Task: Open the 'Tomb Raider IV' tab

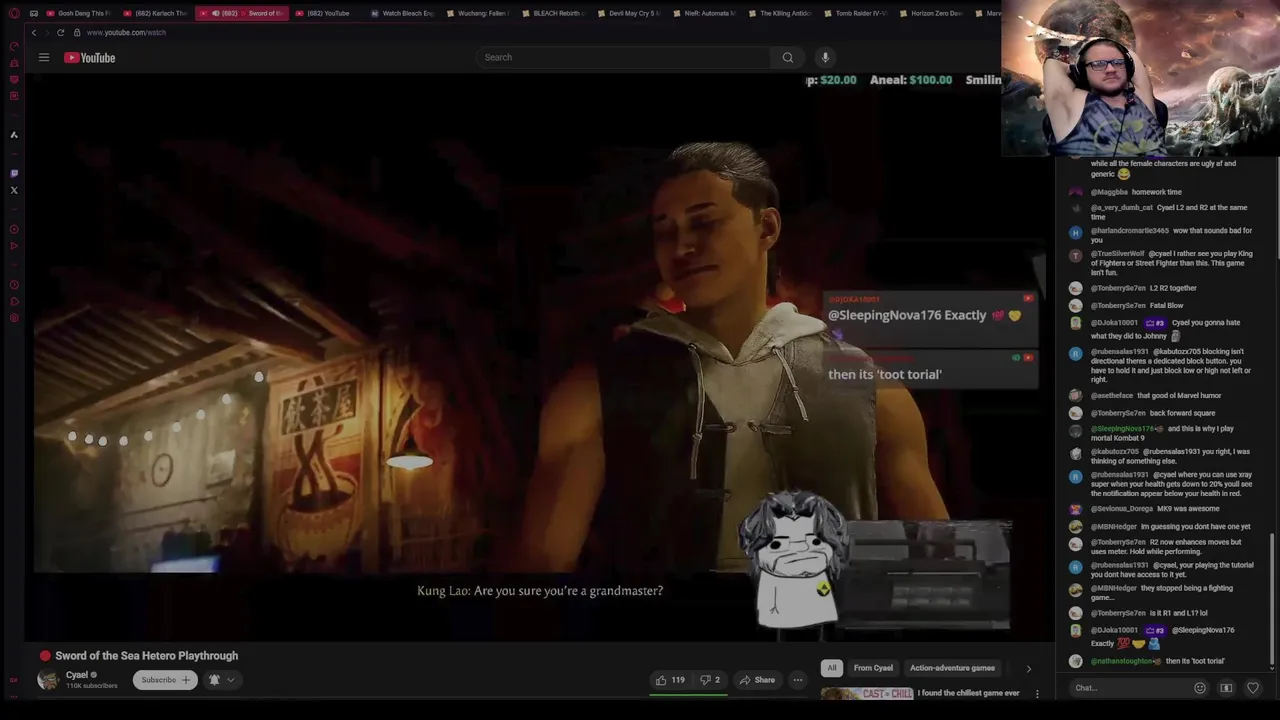Action: pos(856,13)
